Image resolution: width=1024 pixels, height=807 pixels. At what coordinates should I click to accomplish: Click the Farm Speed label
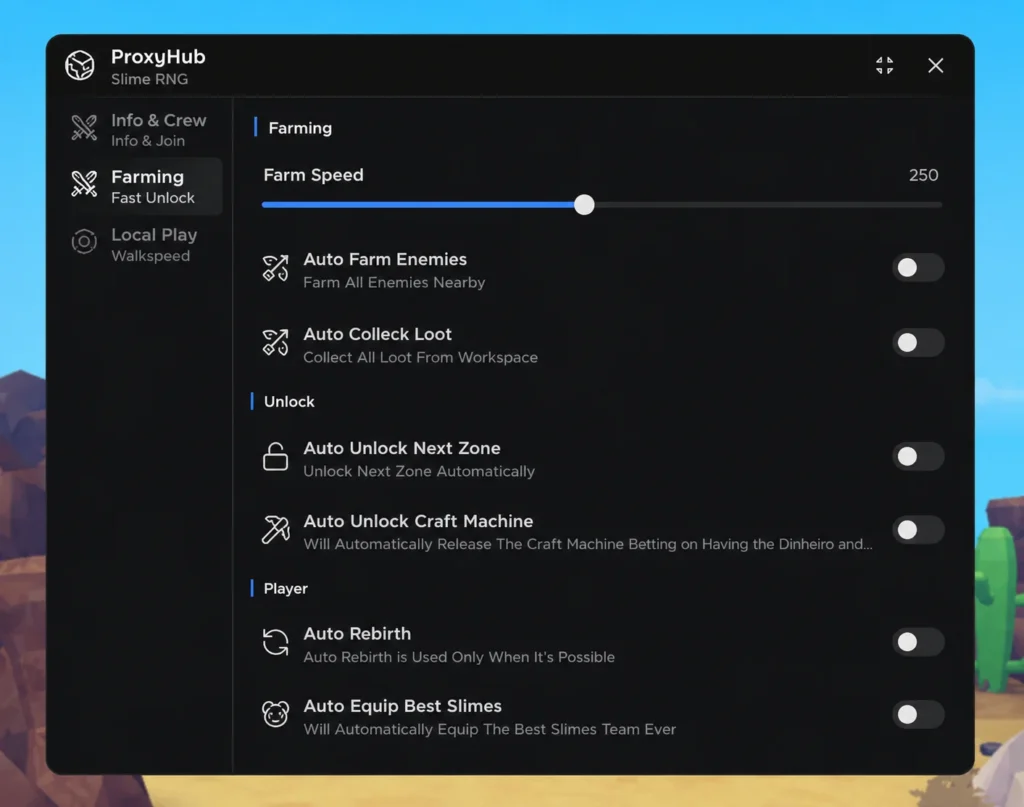pyautogui.click(x=313, y=175)
